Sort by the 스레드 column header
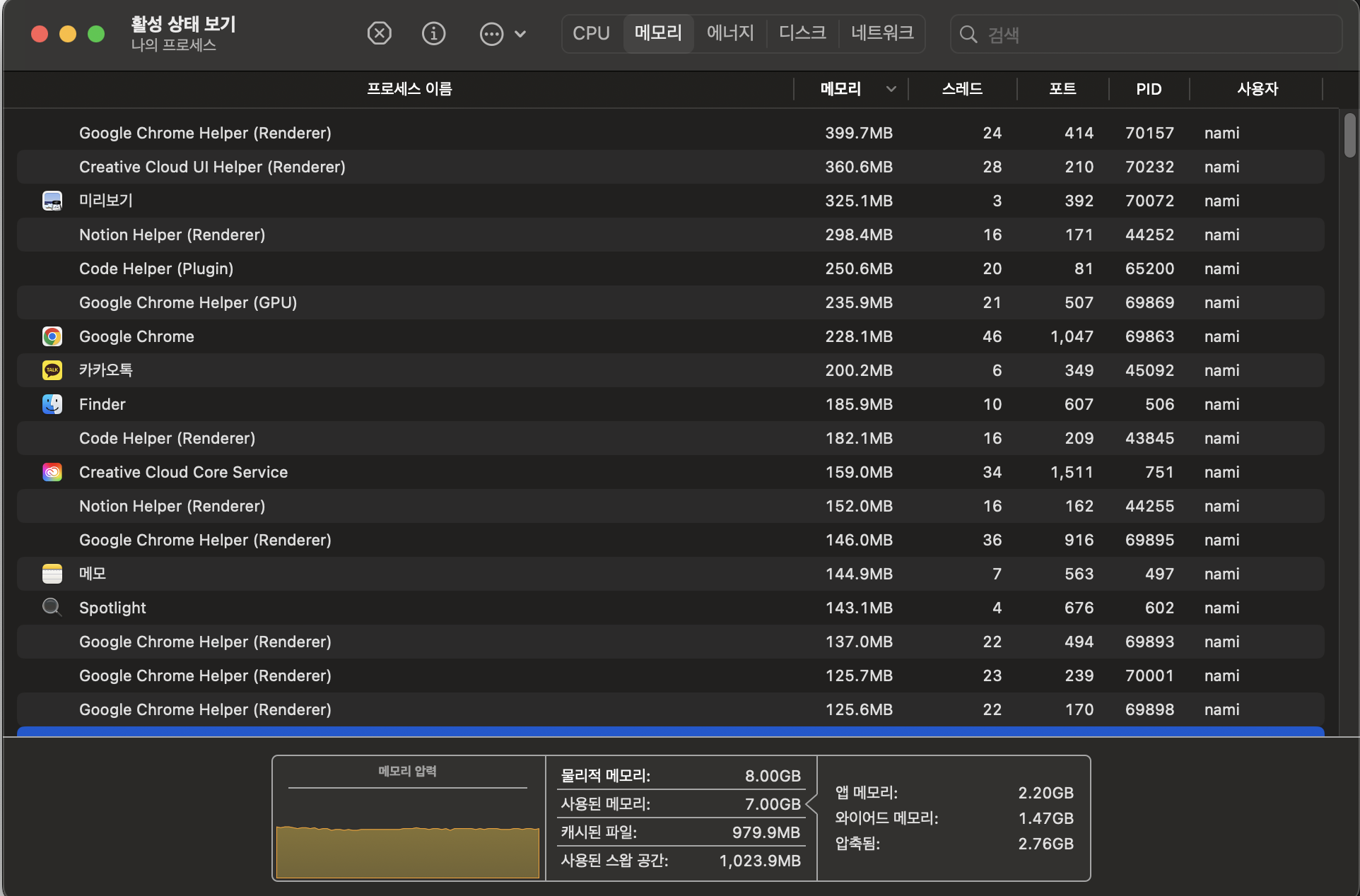 pyautogui.click(x=962, y=89)
